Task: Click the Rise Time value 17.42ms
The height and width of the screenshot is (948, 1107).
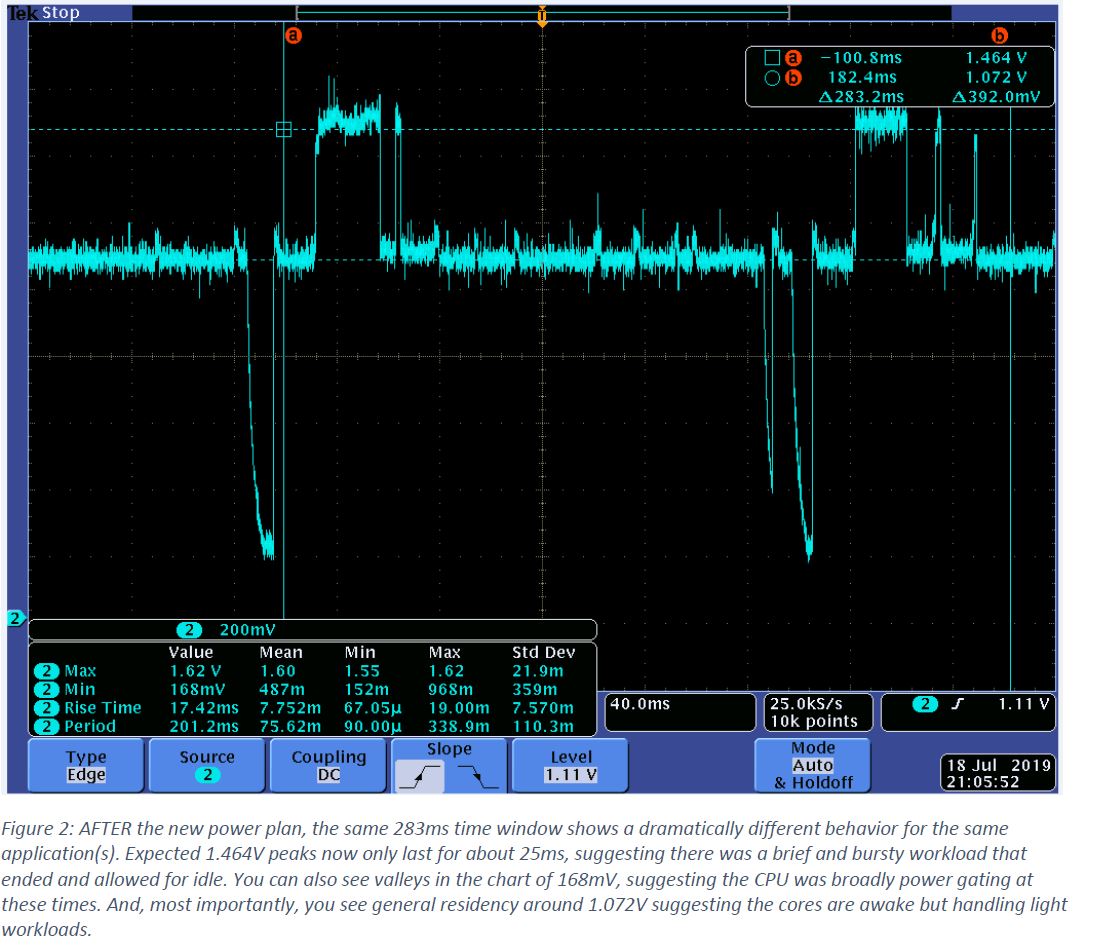Action: [204, 707]
